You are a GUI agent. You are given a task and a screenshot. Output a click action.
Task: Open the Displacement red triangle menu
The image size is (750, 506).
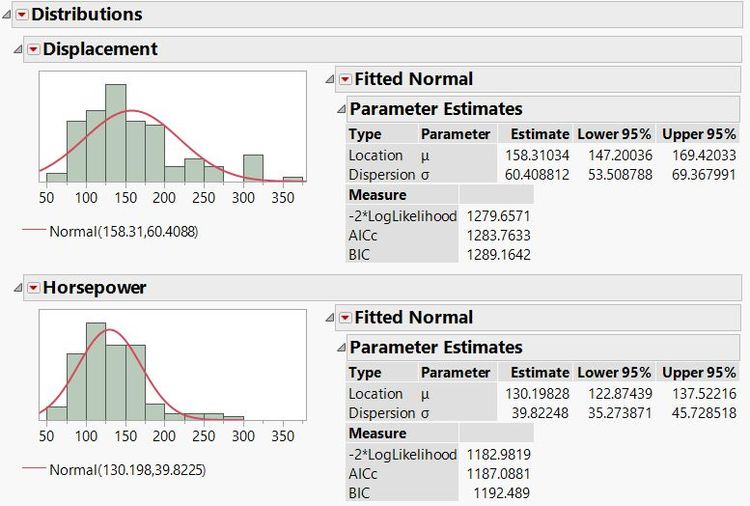point(33,49)
